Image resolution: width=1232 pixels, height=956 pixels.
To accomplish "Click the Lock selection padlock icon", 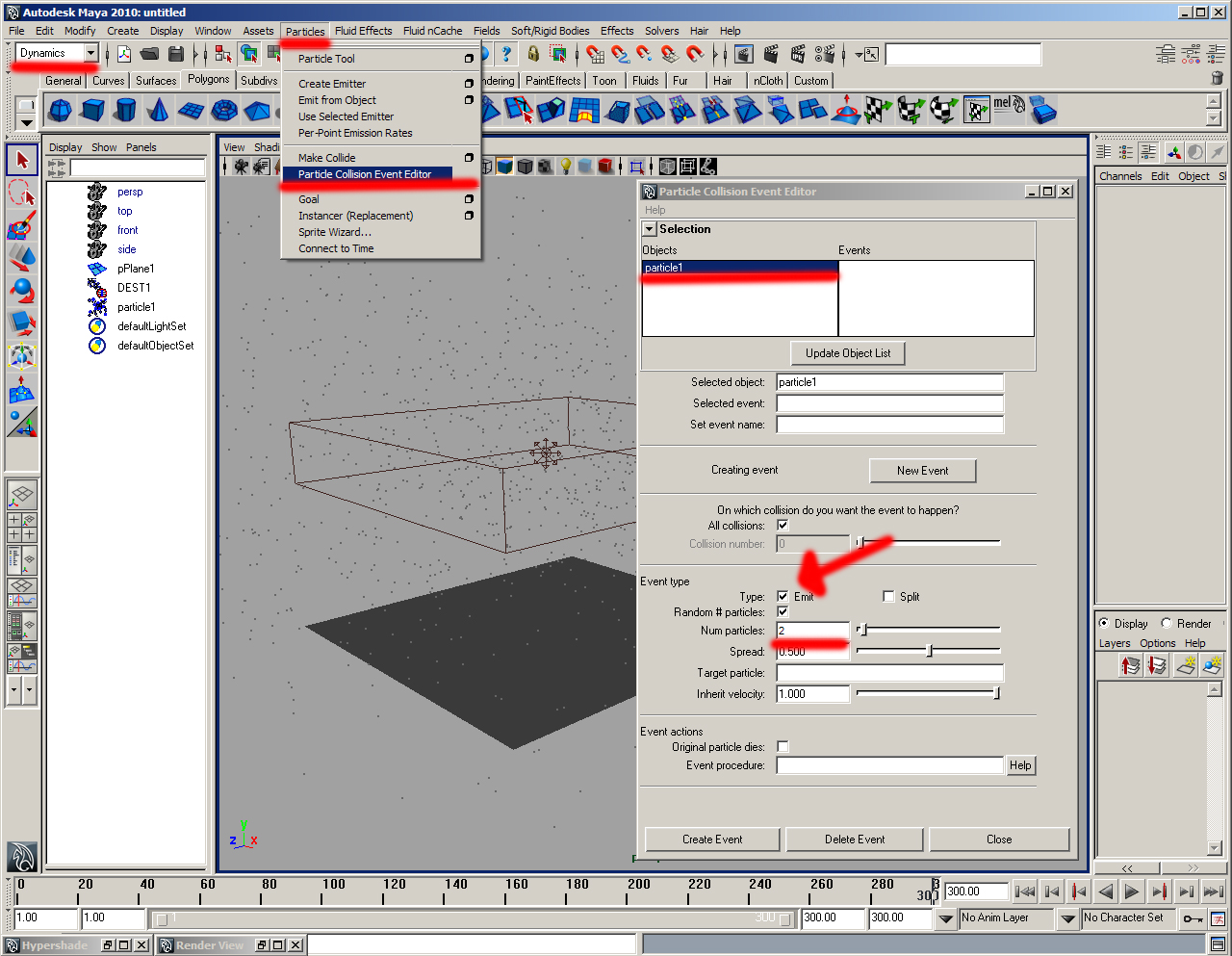I will [x=533, y=54].
